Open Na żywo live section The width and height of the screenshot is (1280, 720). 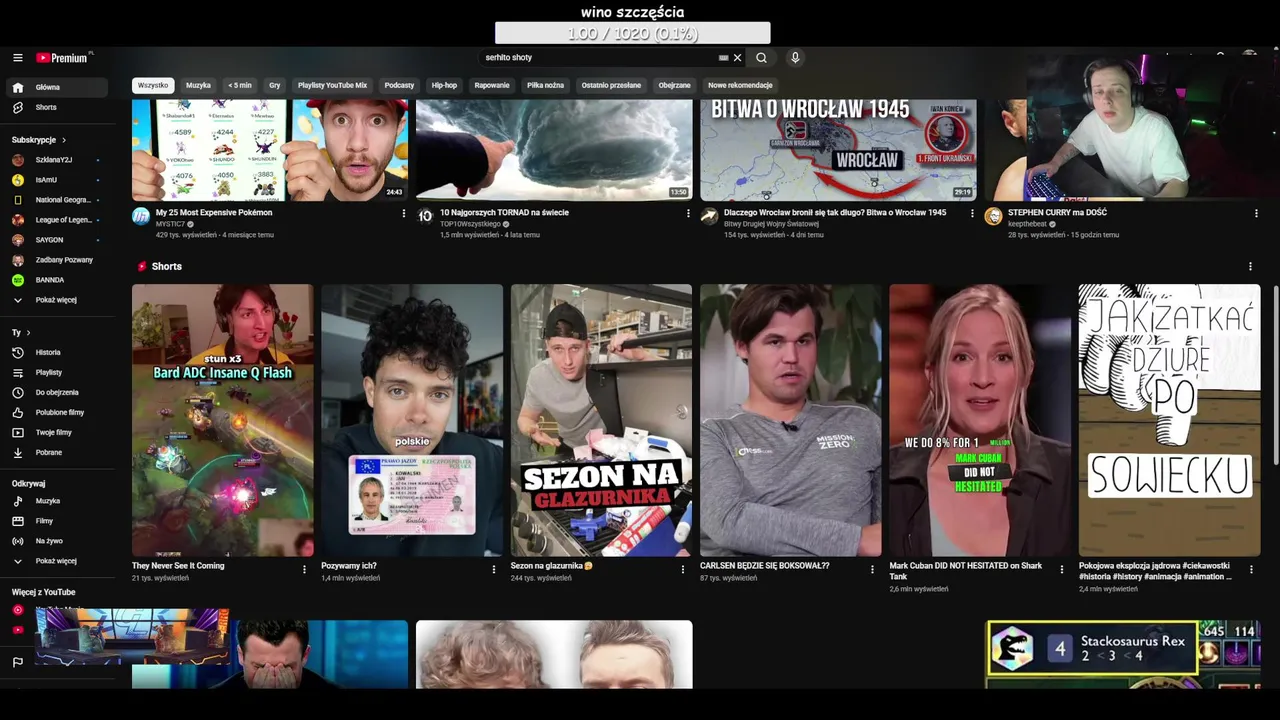pyautogui.click(x=57, y=541)
